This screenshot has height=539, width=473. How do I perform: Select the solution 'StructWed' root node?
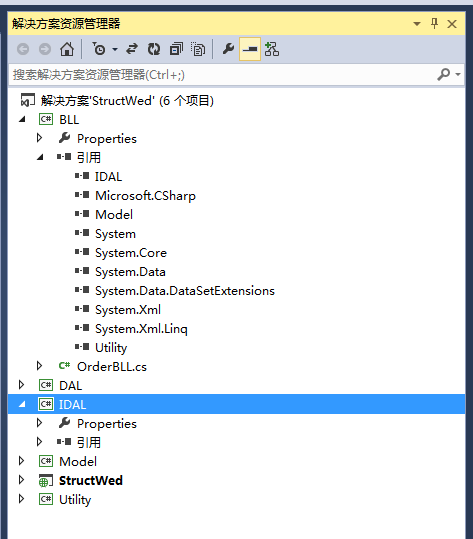tap(127, 101)
